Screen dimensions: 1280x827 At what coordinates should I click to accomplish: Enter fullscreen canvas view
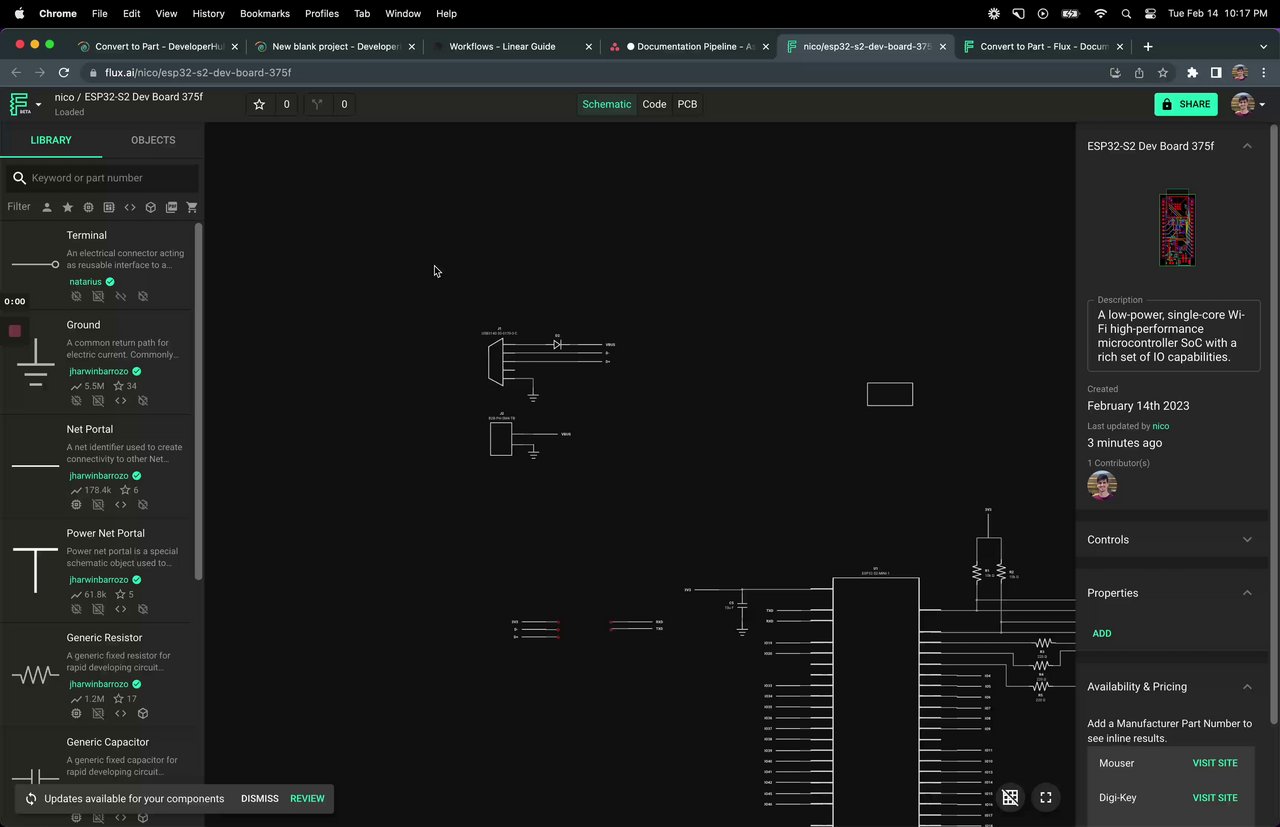(x=1045, y=797)
